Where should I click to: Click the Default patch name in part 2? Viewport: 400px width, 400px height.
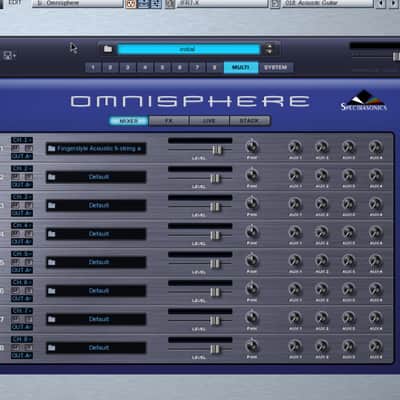point(99,177)
